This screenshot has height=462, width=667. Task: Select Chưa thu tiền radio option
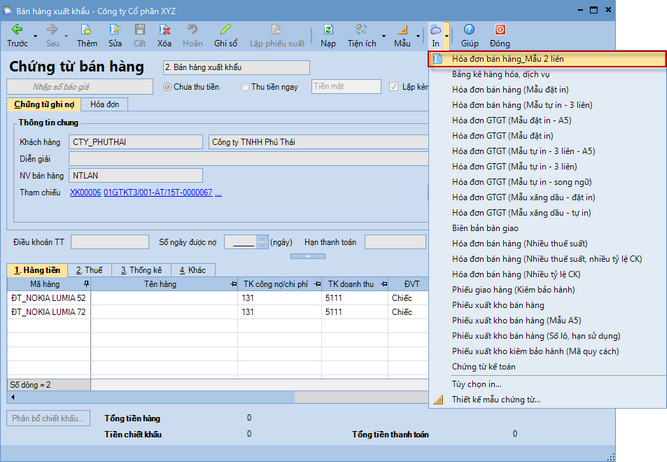point(167,87)
